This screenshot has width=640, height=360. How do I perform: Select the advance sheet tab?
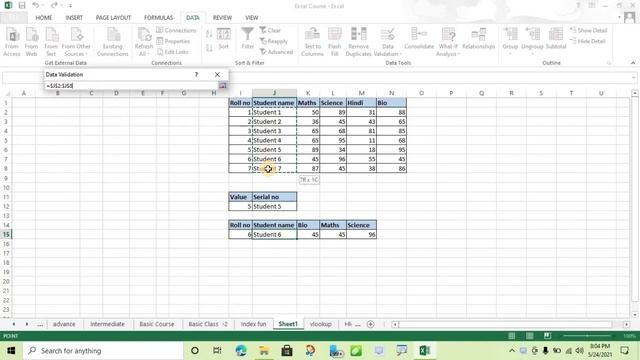pyautogui.click(x=64, y=324)
